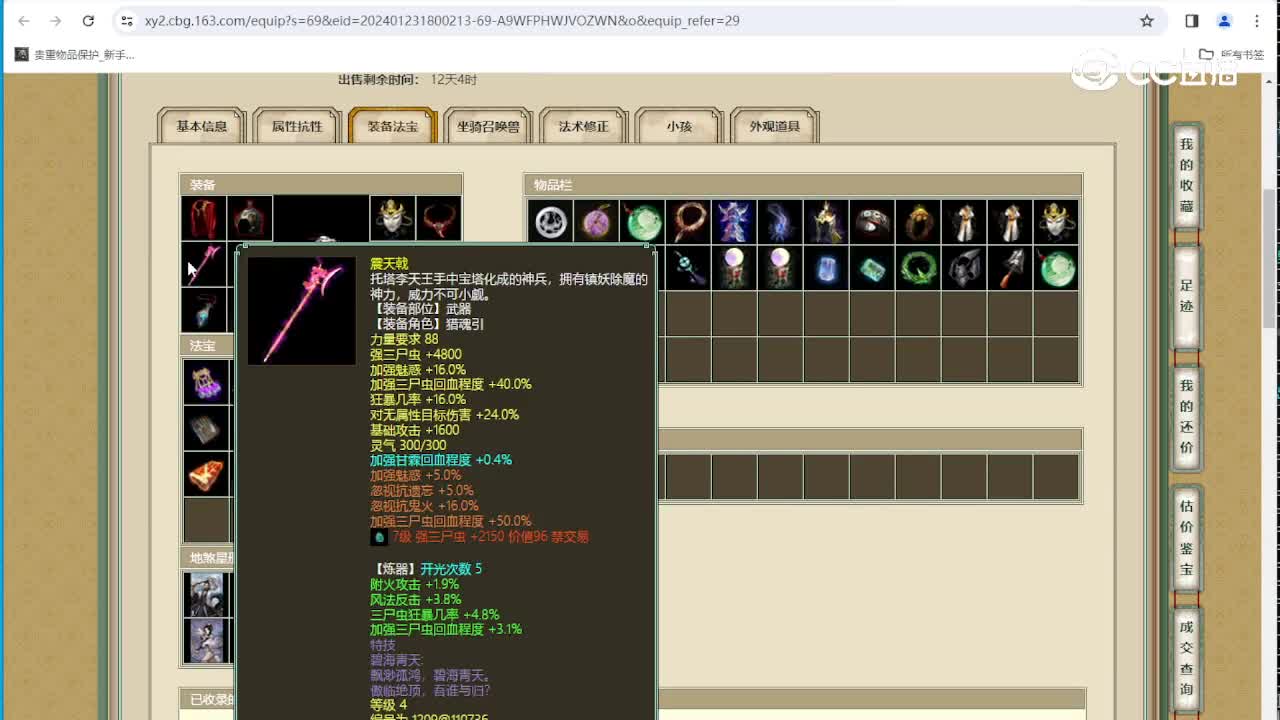
Task: Select the 装备法宝 tab
Action: (x=392, y=126)
